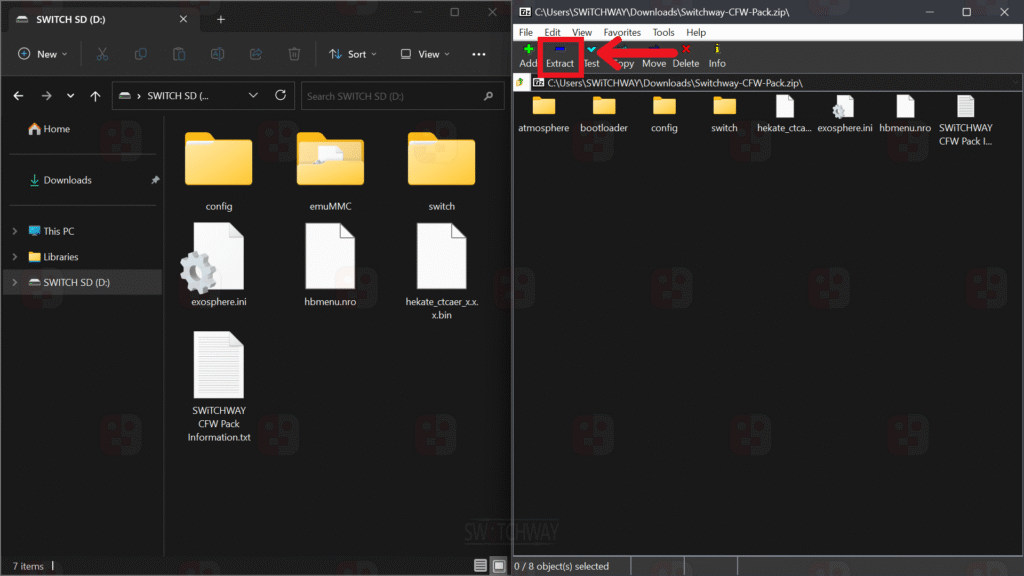Screen dimensions: 1024x576
Task: Click the Cut icon in Explorer toolbar
Action: [x=102, y=54]
